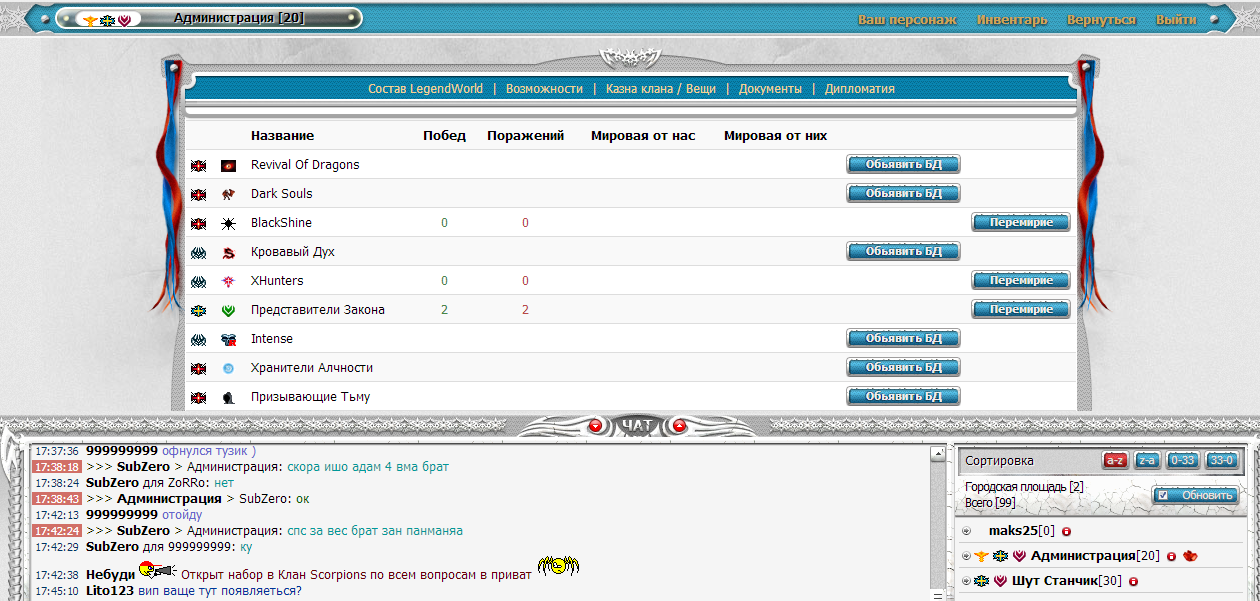This screenshot has height=601, width=1260.
Task: Offer Перемирие to Представители Закона
Action: point(1021,310)
